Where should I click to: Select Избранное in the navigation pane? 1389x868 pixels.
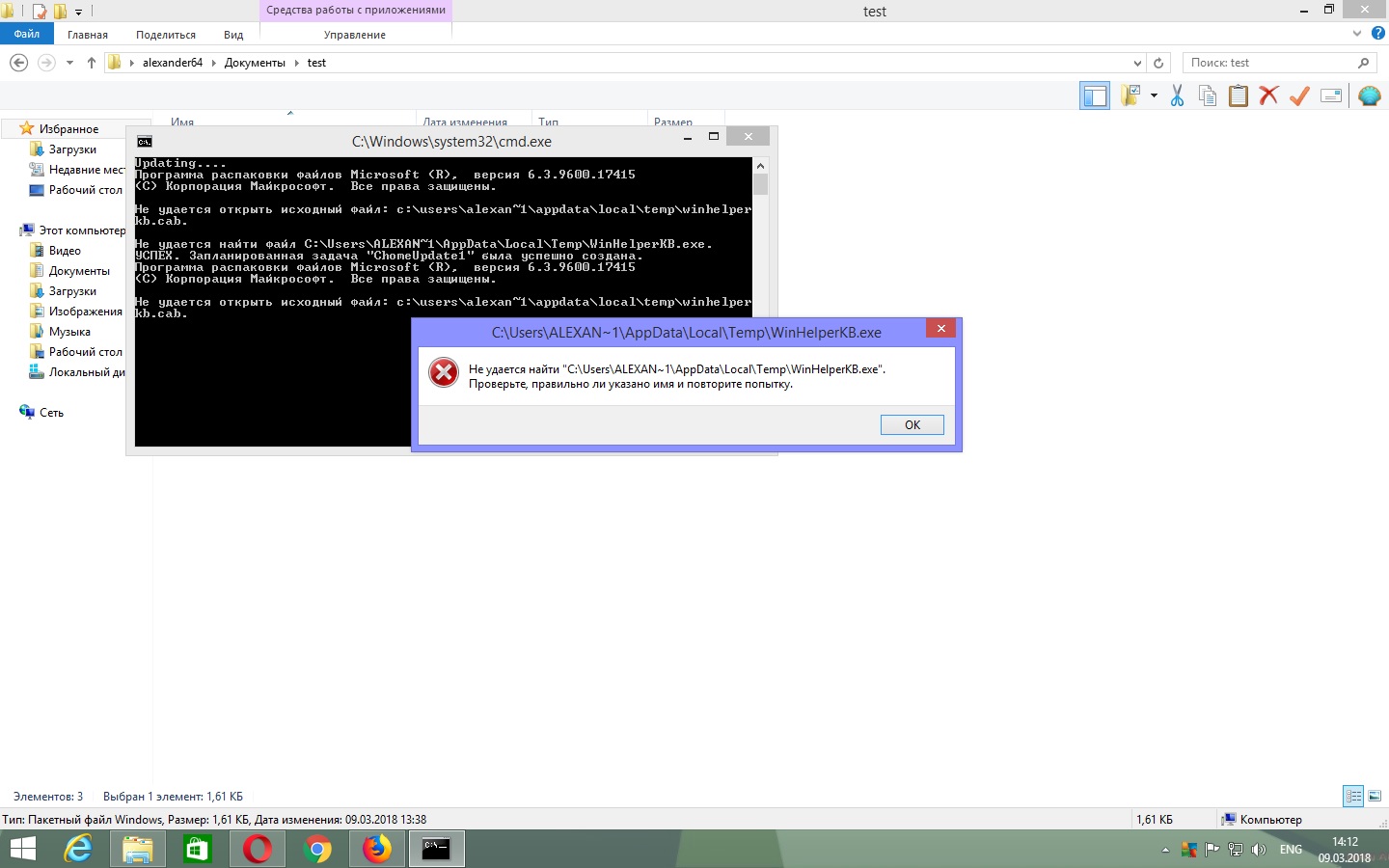[x=68, y=129]
